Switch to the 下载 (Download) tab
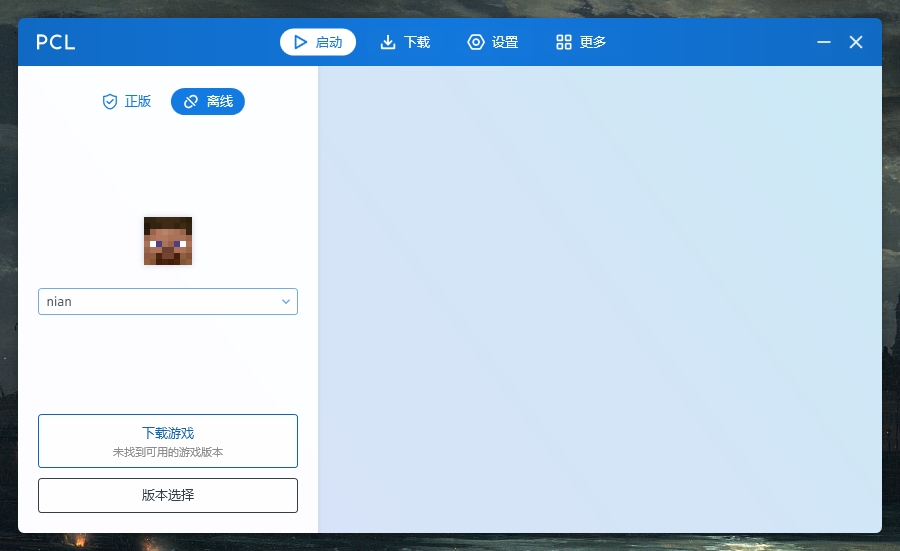Screen dimensions: 900x551 pyautogui.click(x=405, y=42)
